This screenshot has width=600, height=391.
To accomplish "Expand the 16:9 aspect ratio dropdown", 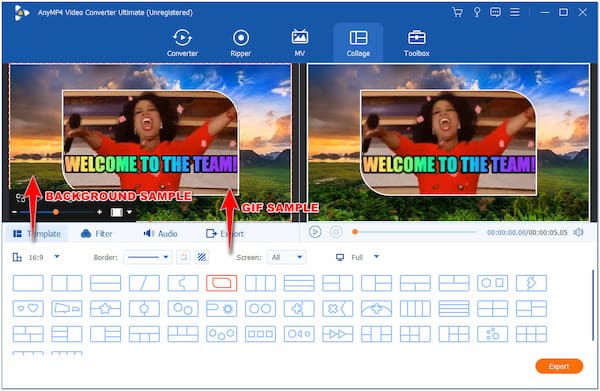I will coord(57,257).
